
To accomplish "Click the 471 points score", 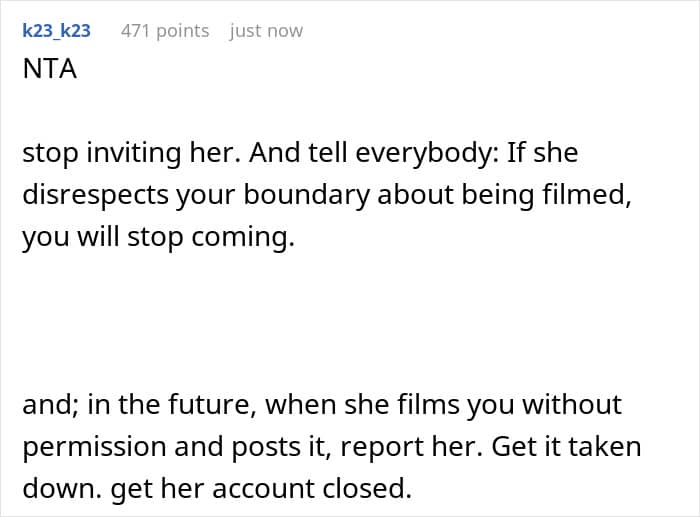I will (165, 31).
